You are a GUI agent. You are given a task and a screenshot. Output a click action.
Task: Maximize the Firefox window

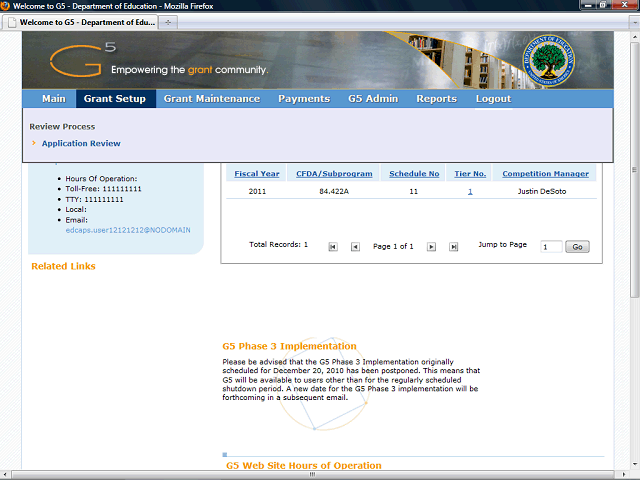pyautogui.click(x=603, y=5)
